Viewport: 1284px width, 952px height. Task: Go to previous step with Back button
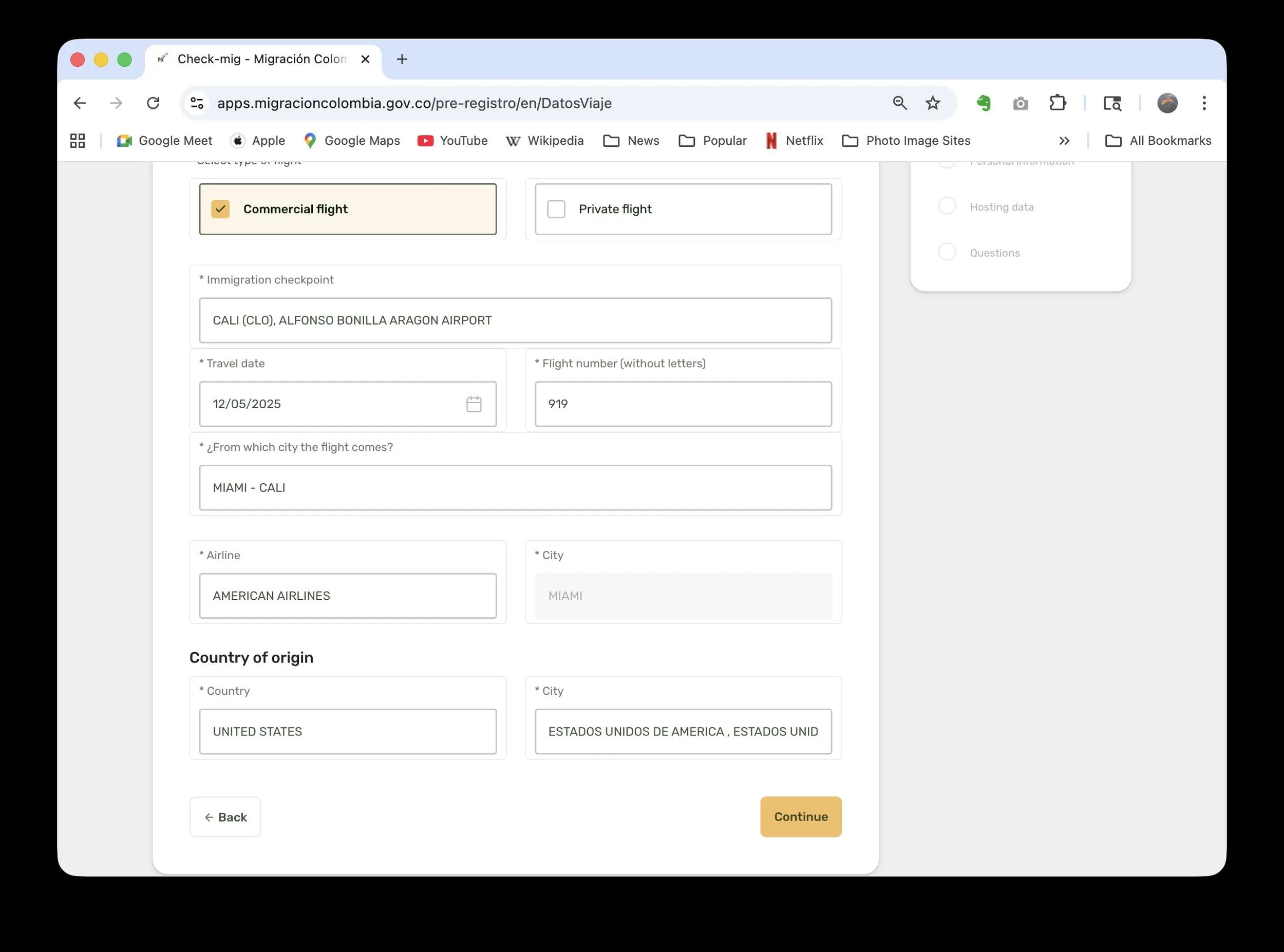click(225, 816)
